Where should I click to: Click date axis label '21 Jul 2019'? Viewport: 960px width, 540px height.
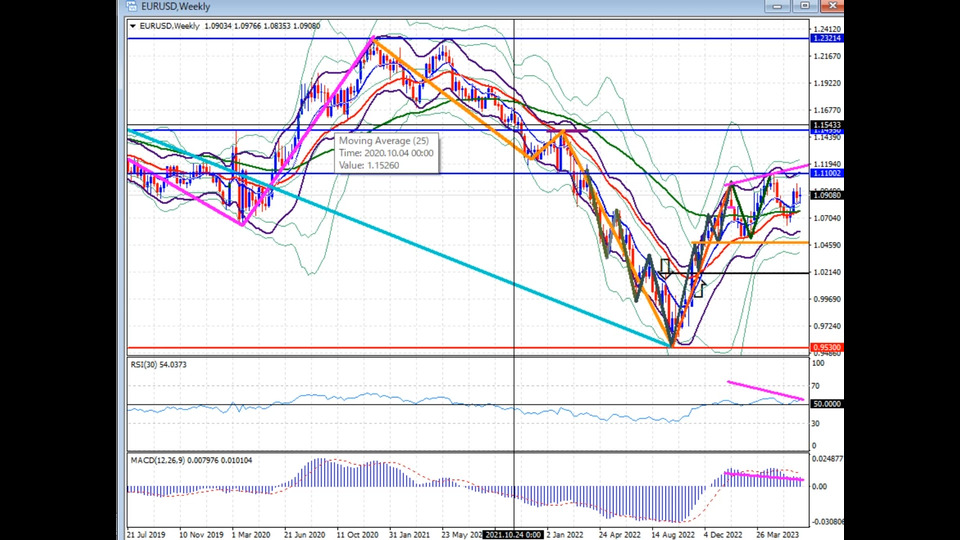point(146,534)
